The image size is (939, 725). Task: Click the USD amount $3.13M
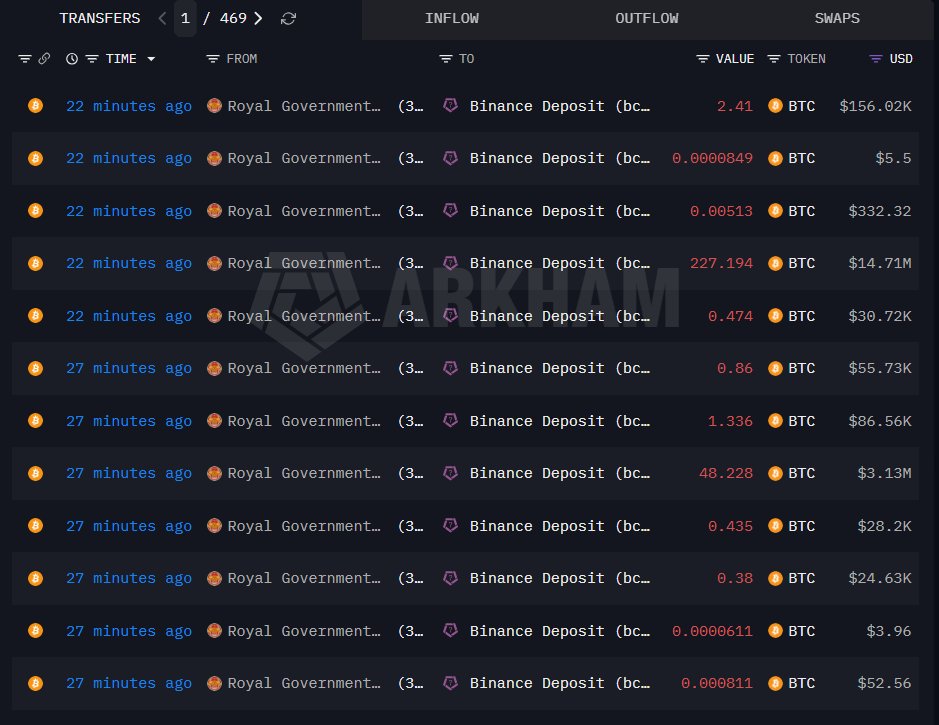[884, 474]
